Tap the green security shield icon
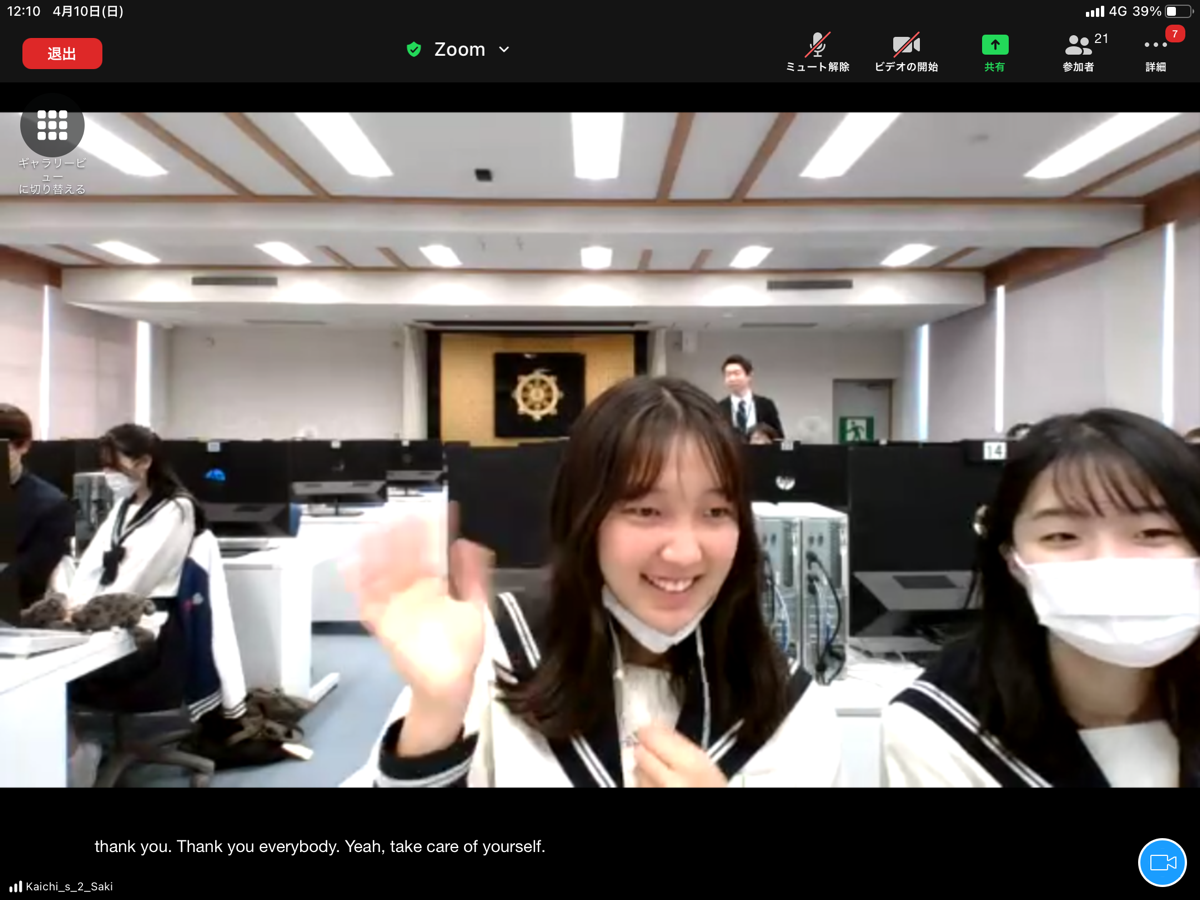This screenshot has height=900, width=1200. 414,49
